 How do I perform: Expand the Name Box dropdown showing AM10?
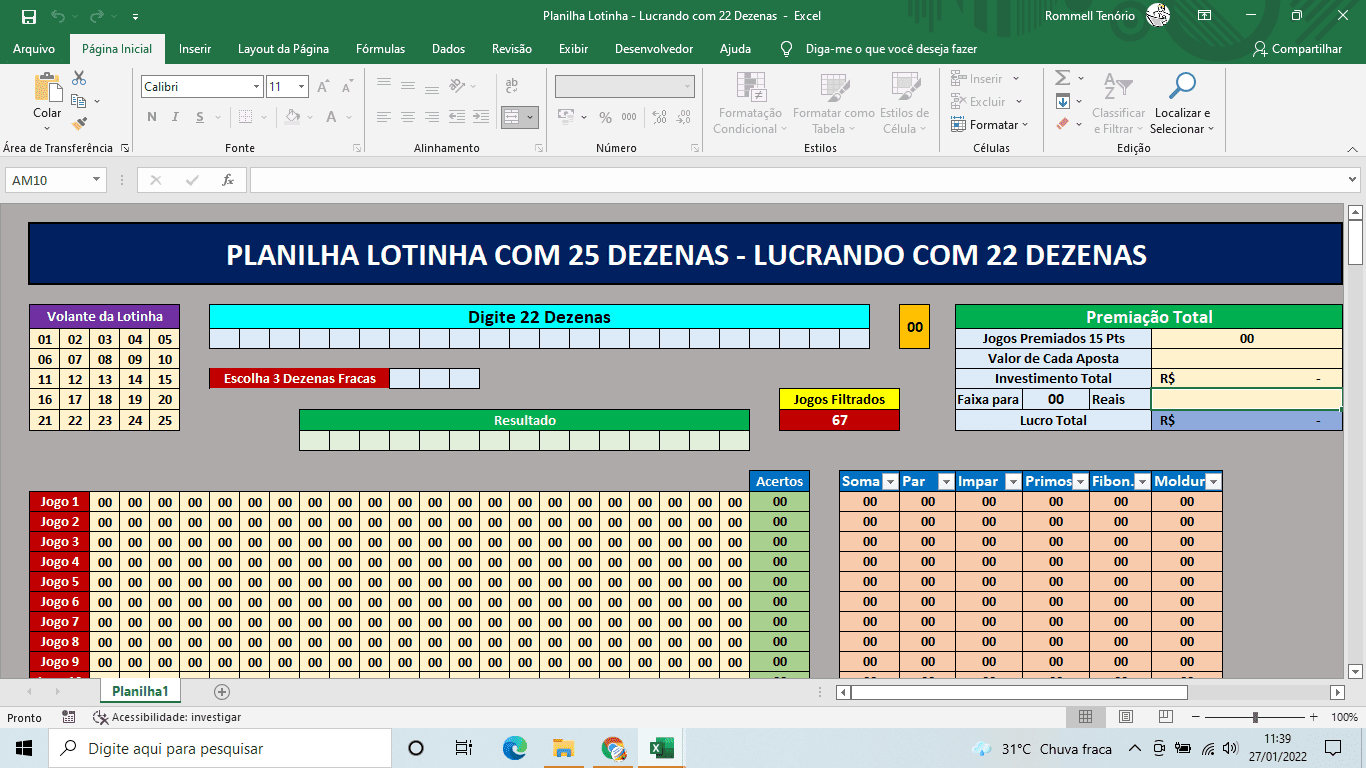click(97, 180)
